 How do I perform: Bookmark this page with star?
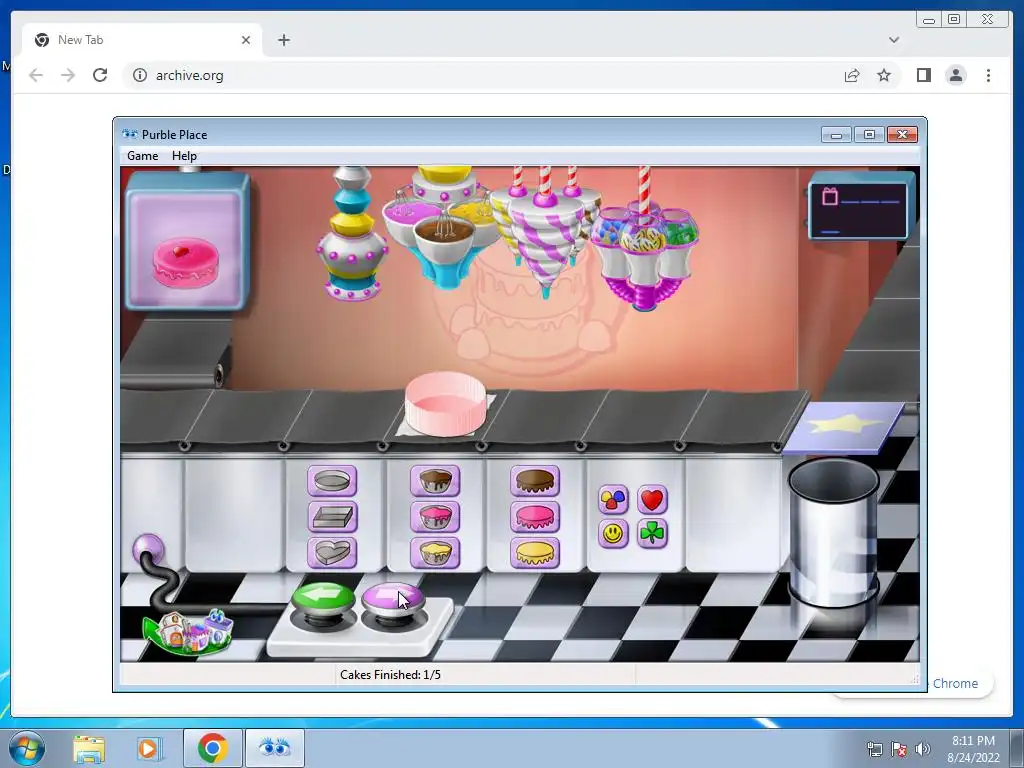pyautogui.click(x=884, y=75)
